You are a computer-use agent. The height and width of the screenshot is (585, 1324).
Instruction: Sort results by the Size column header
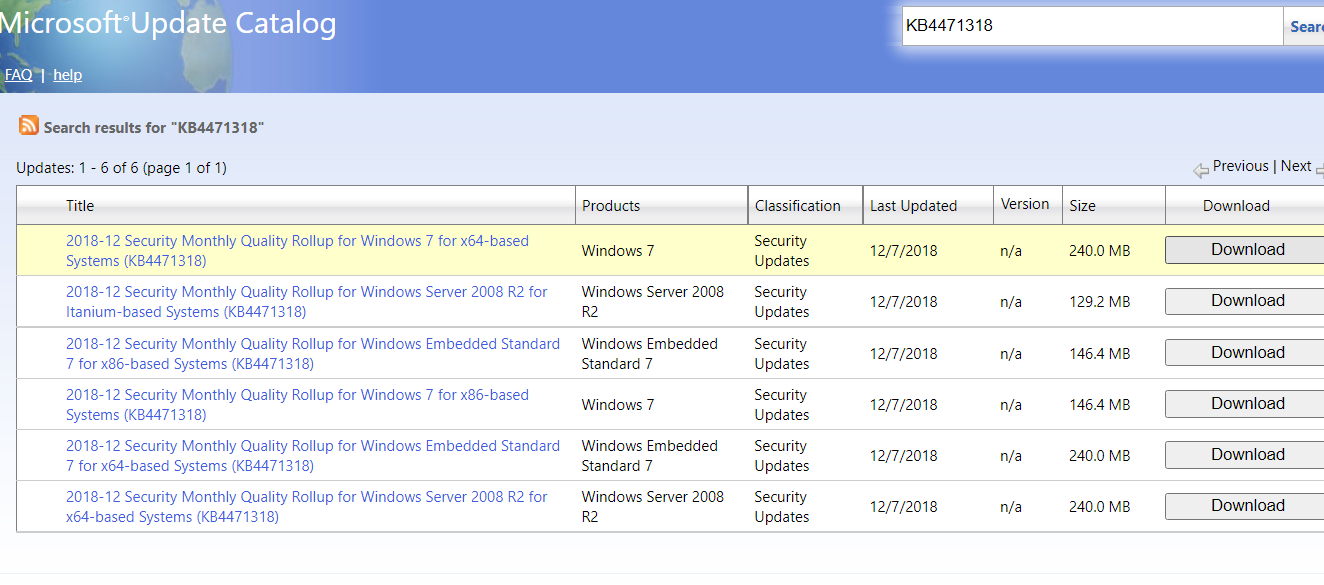click(x=1082, y=205)
